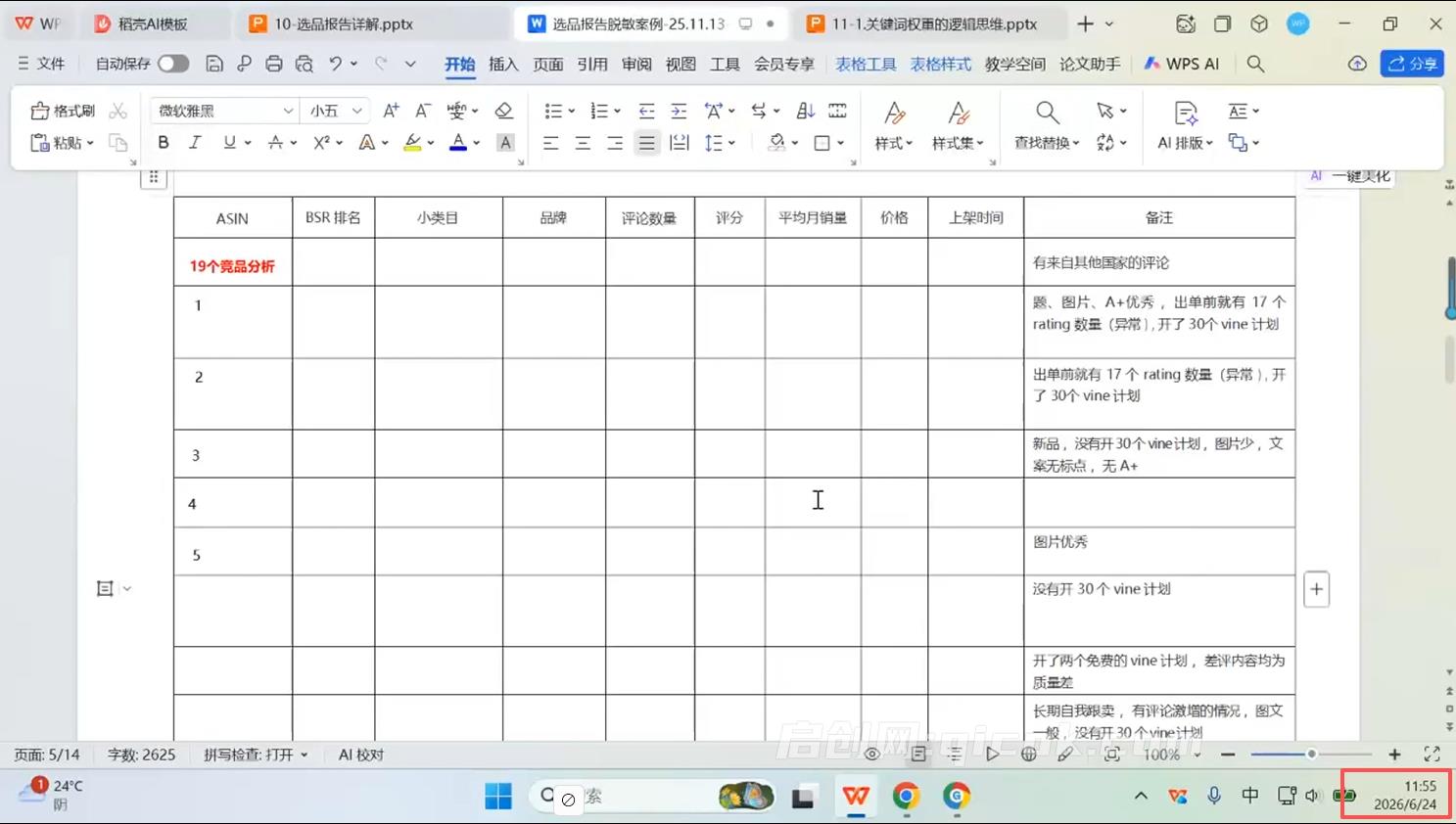Click the clear formatting eraser icon
The width and height of the screenshot is (1456, 824).
coord(504,111)
